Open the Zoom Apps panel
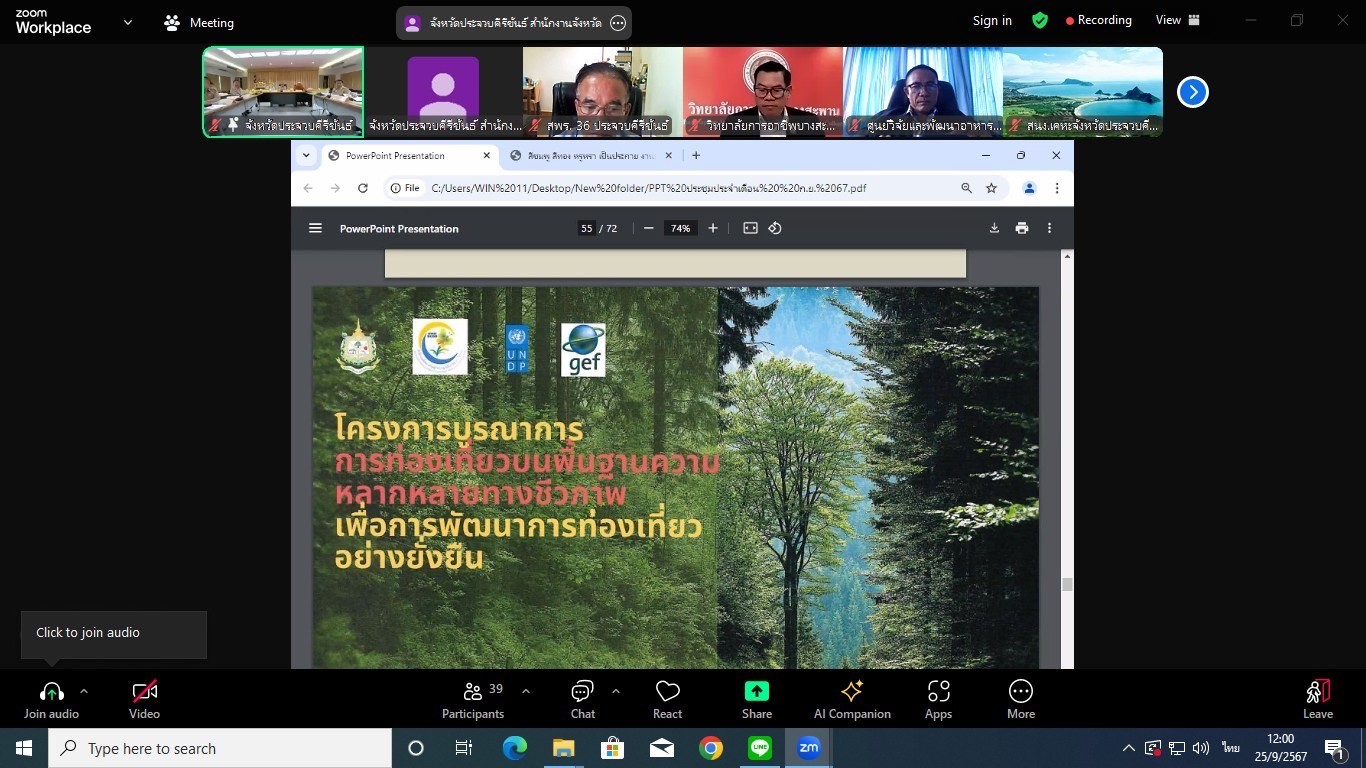 pos(938,699)
